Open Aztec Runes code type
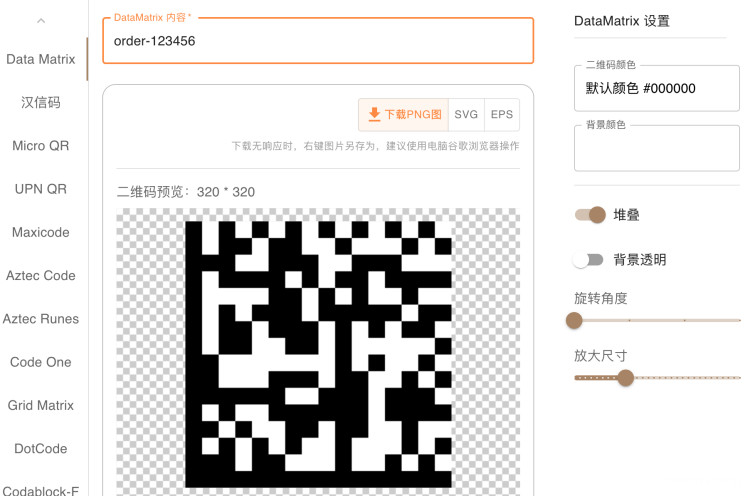Image resolution: width=750 pixels, height=496 pixels. click(41, 319)
